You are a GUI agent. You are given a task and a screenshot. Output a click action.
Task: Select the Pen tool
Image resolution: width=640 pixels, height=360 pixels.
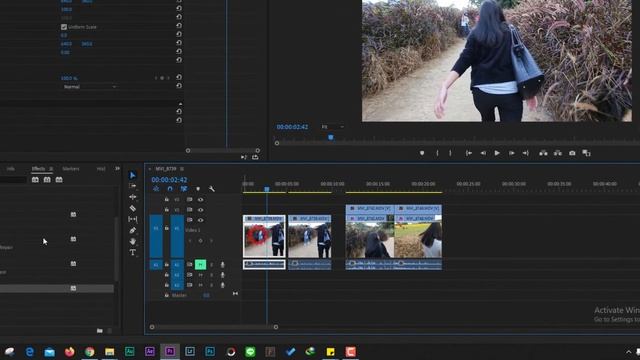click(x=133, y=230)
